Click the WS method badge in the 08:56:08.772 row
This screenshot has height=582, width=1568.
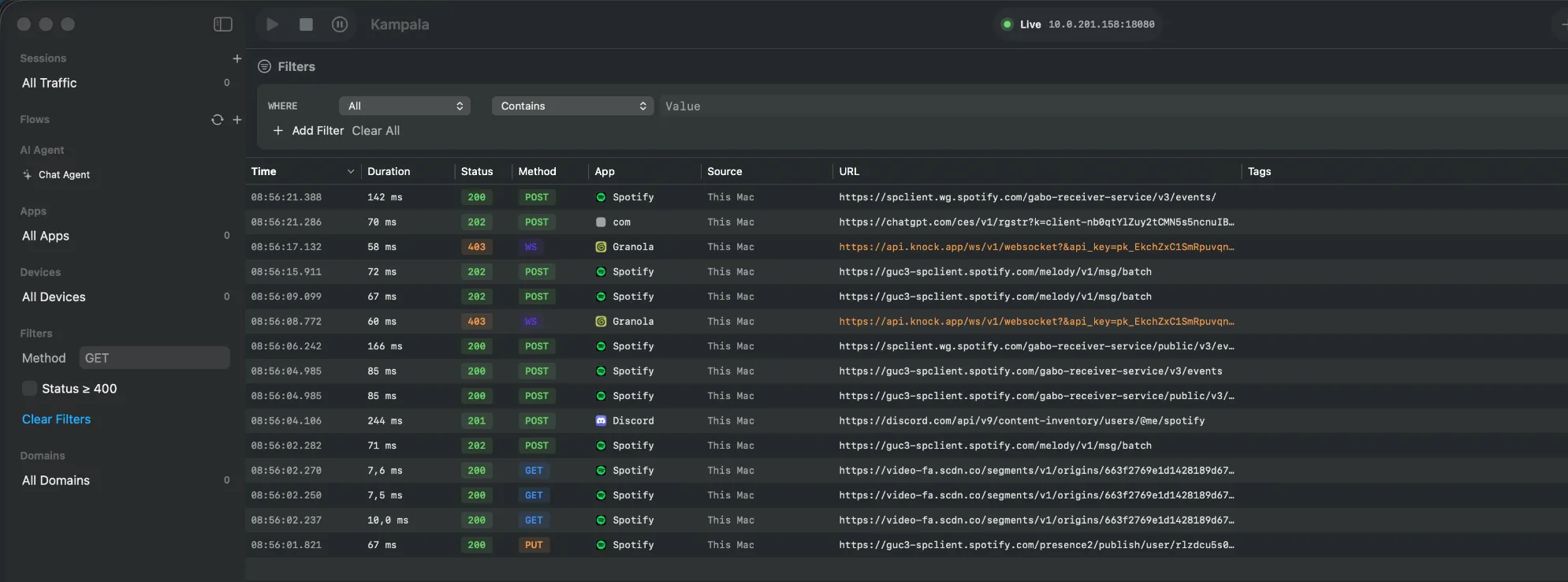(531, 322)
